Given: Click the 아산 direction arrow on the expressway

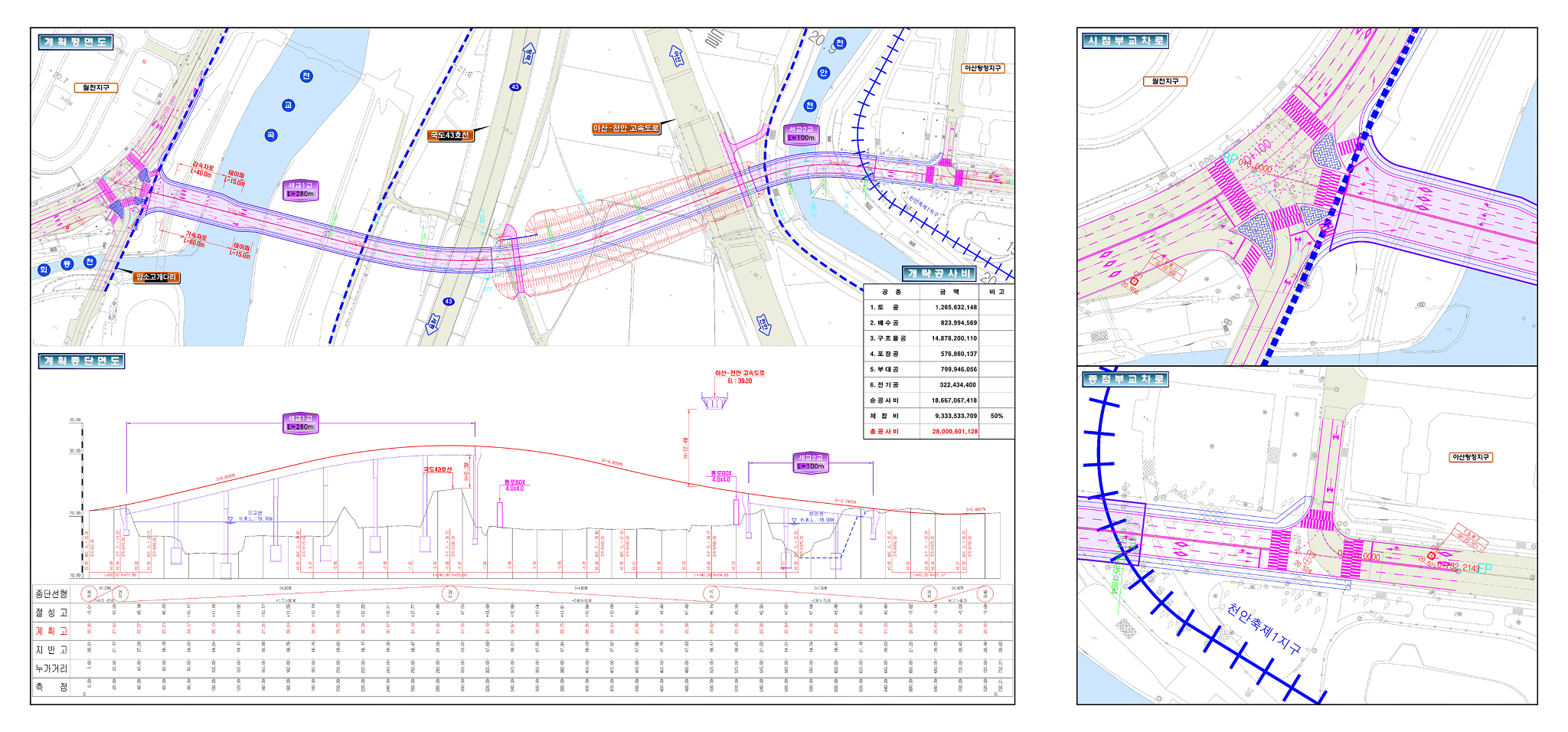Looking at the screenshot, I should [x=677, y=55].
